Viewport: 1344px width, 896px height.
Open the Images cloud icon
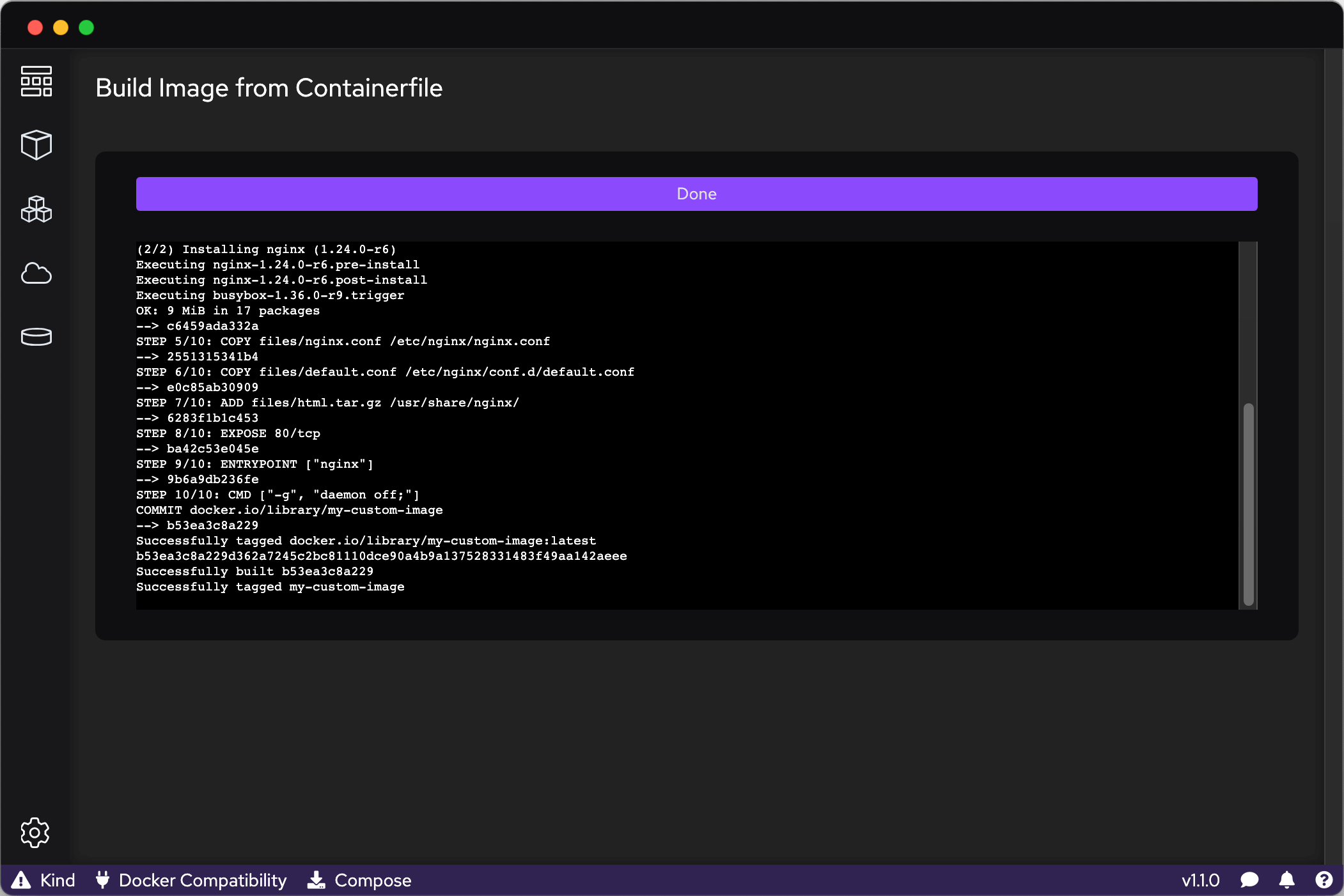36,273
